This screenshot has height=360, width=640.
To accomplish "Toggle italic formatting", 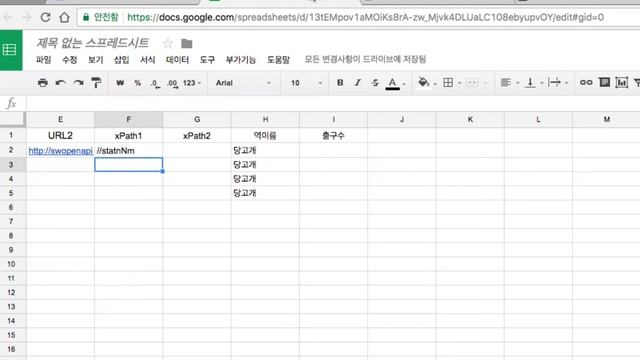I will click(x=358, y=83).
